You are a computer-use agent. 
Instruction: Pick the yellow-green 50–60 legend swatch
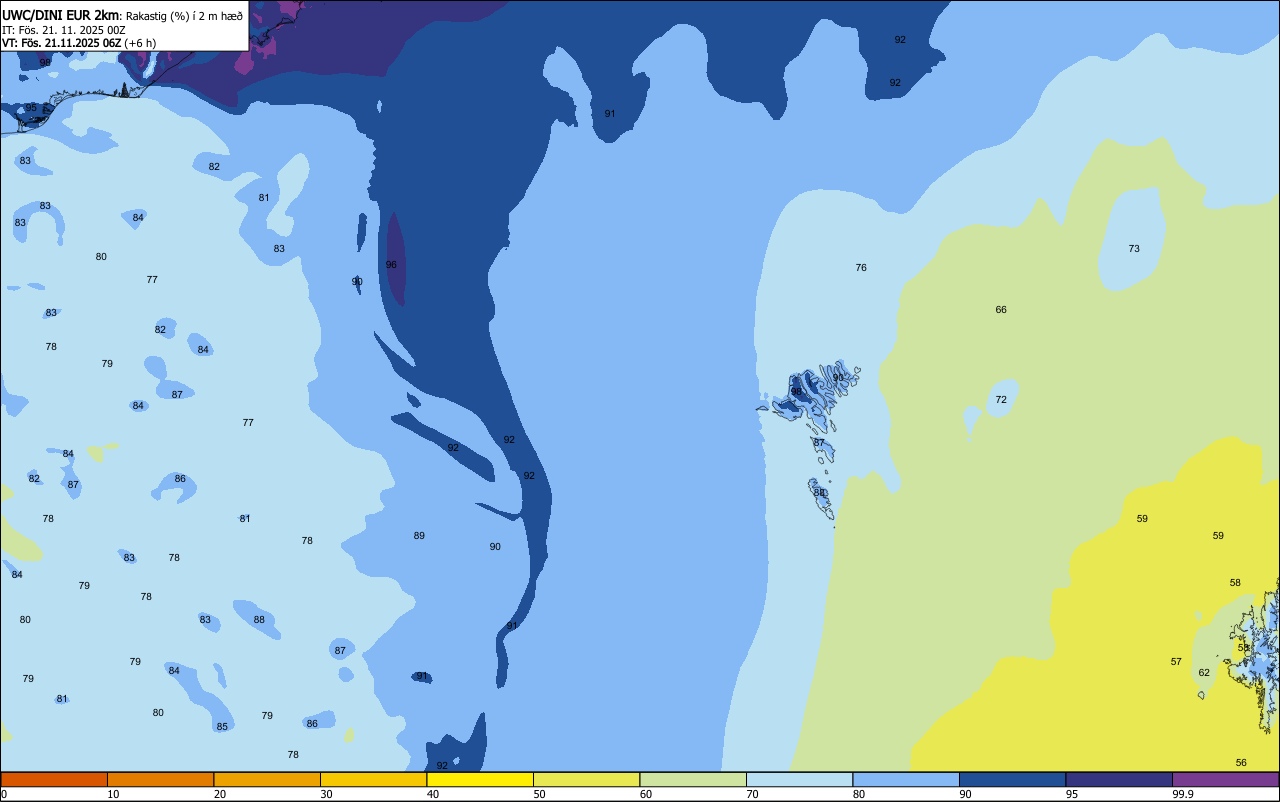pos(586,779)
